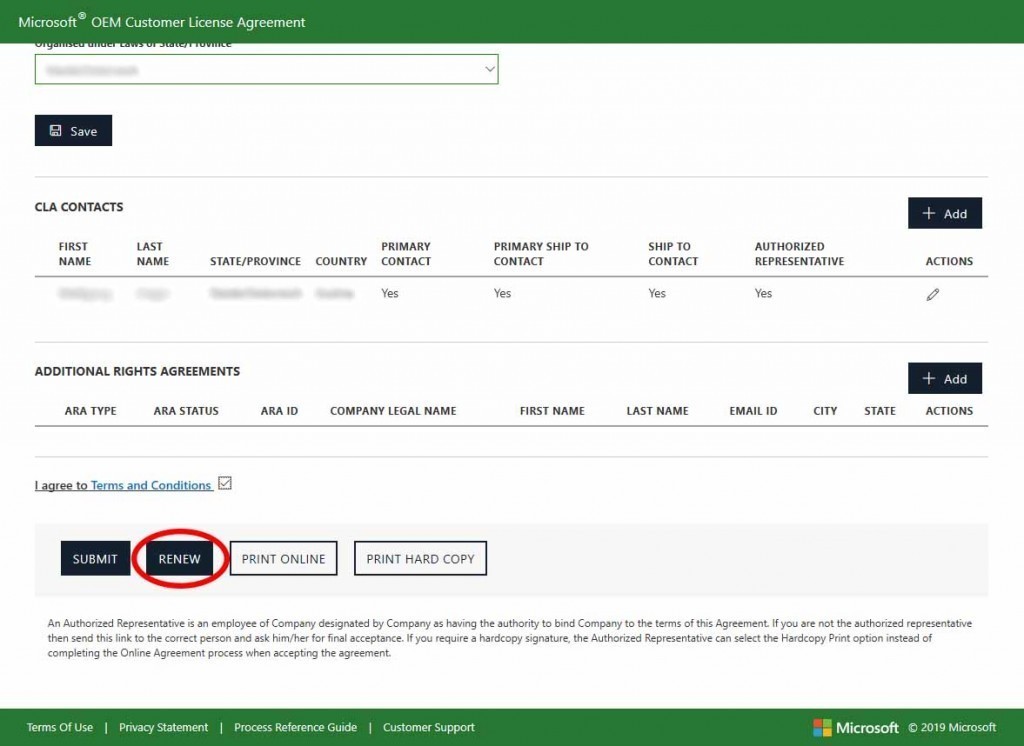Viewport: 1024px width, 746px height.
Task: Click the Yes value under Ship To Contact
Action: (x=657, y=293)
